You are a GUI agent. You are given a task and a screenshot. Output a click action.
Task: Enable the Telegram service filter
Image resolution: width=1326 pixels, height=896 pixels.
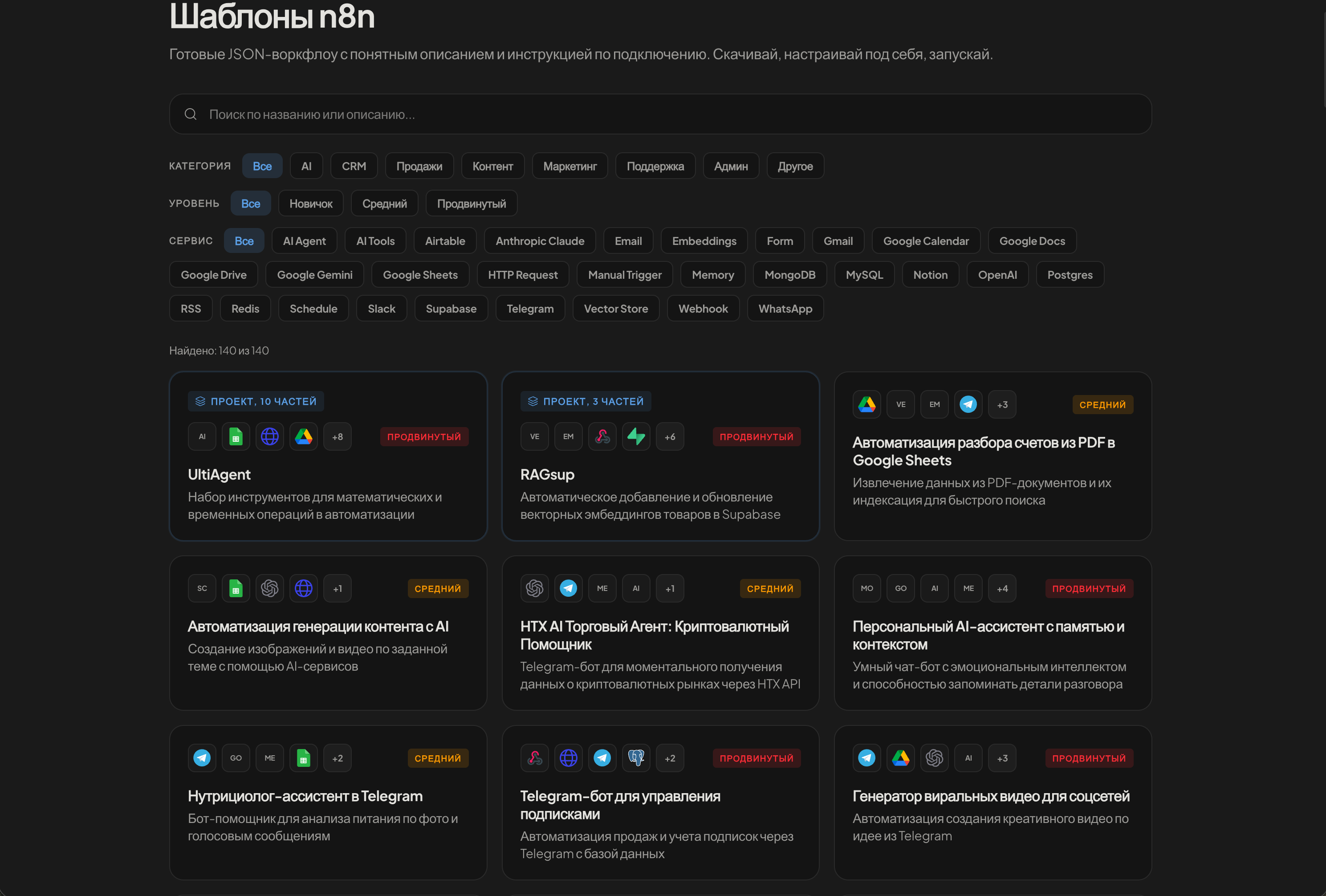pos(530,309)
